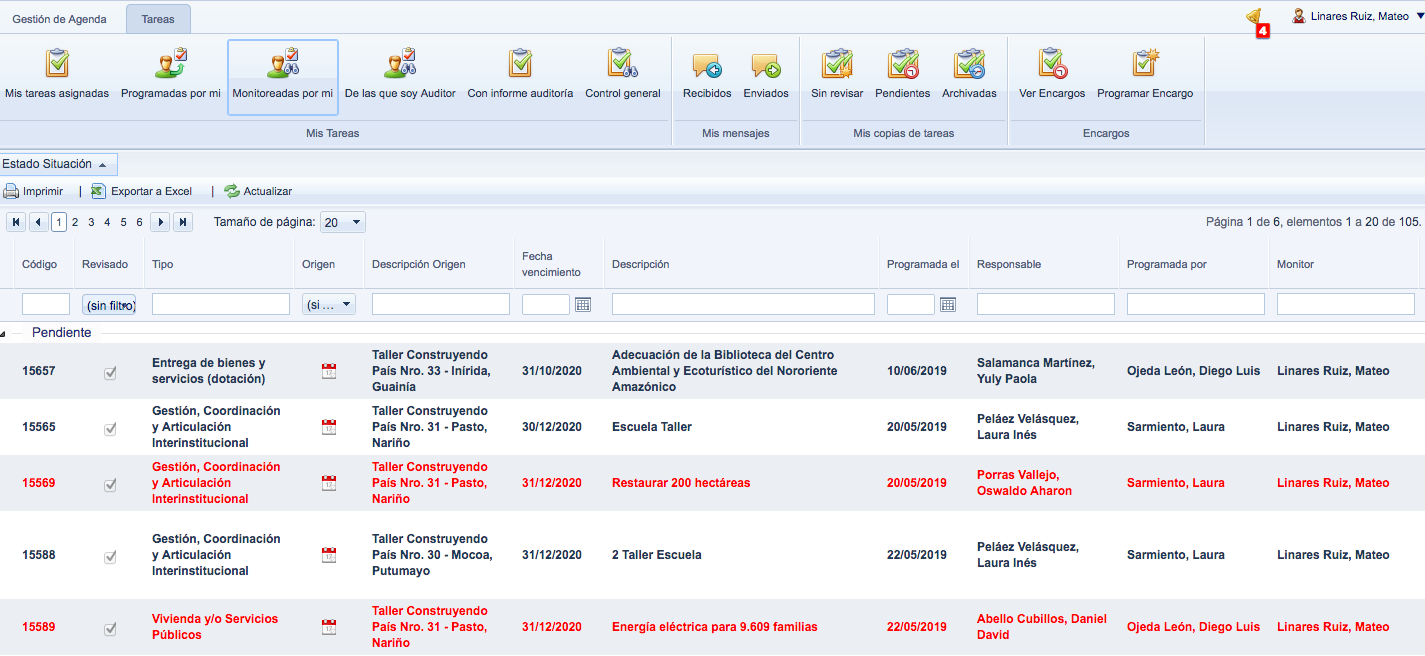The height and width of the screenshot is (656, 1425).
Task: Open Enviados messages
Action: click(766, 77)
